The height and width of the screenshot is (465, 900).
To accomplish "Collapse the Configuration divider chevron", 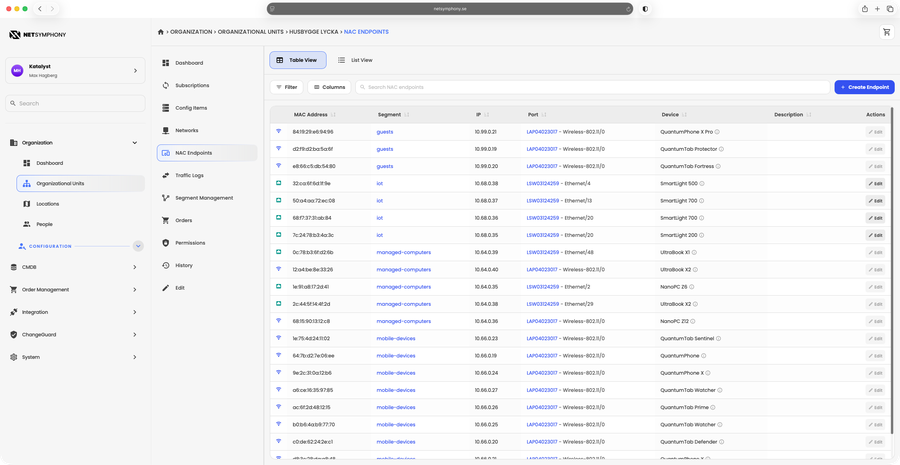I will coord(138,246).
